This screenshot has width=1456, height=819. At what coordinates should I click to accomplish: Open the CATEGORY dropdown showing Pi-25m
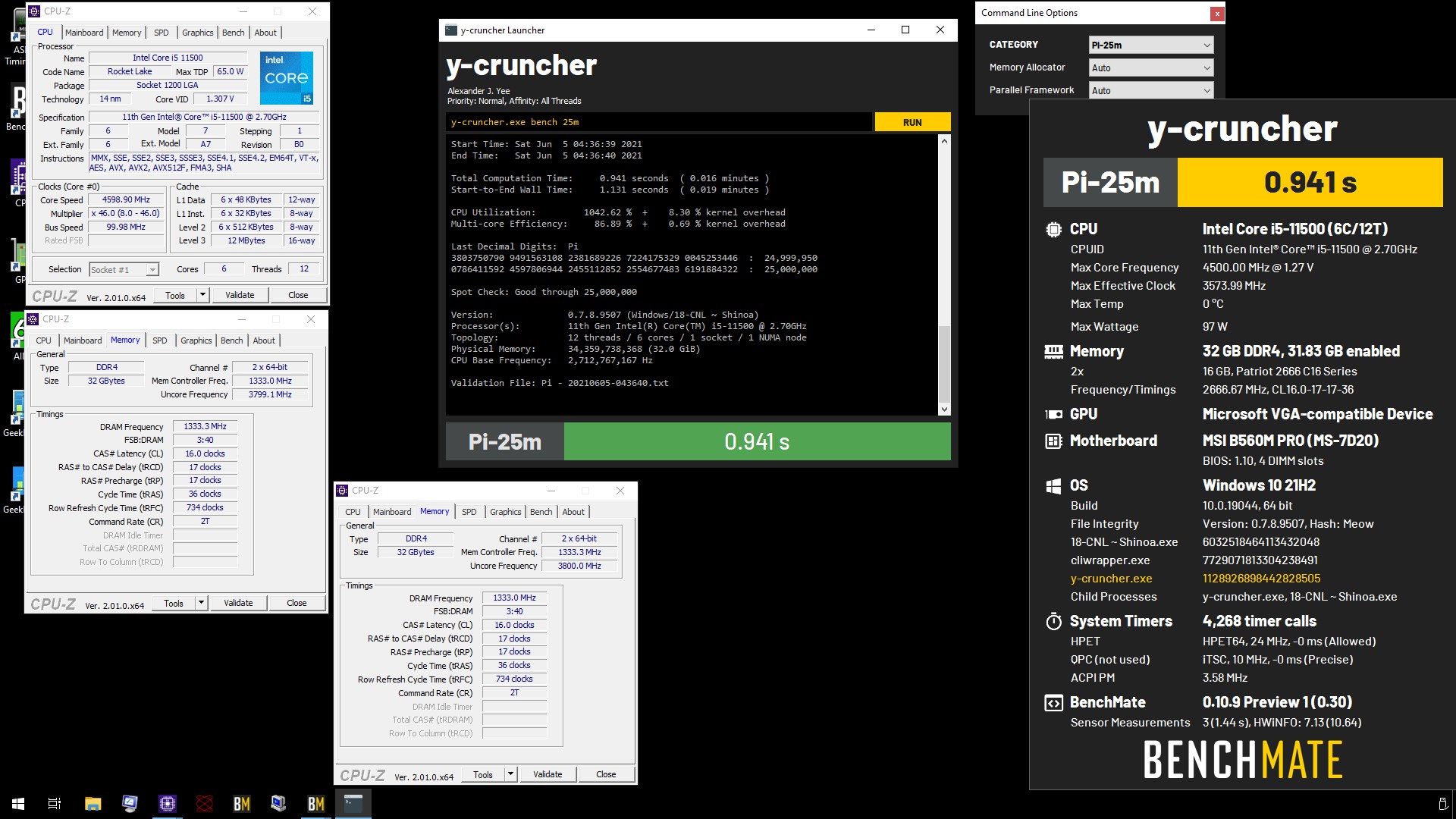(x=1151, y=45)
